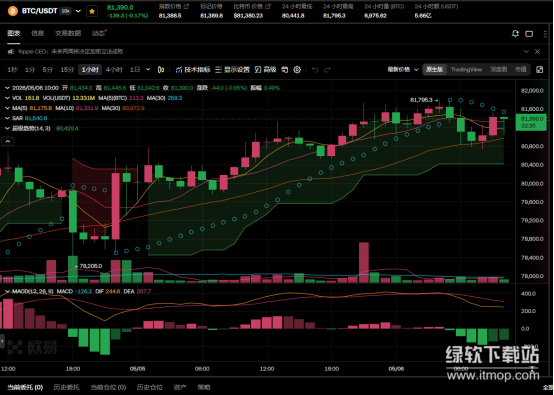The height and width of the screenshot is (395, 554).
Task: Open the 历史仓位 tab
Action: [x=150, y=387]
